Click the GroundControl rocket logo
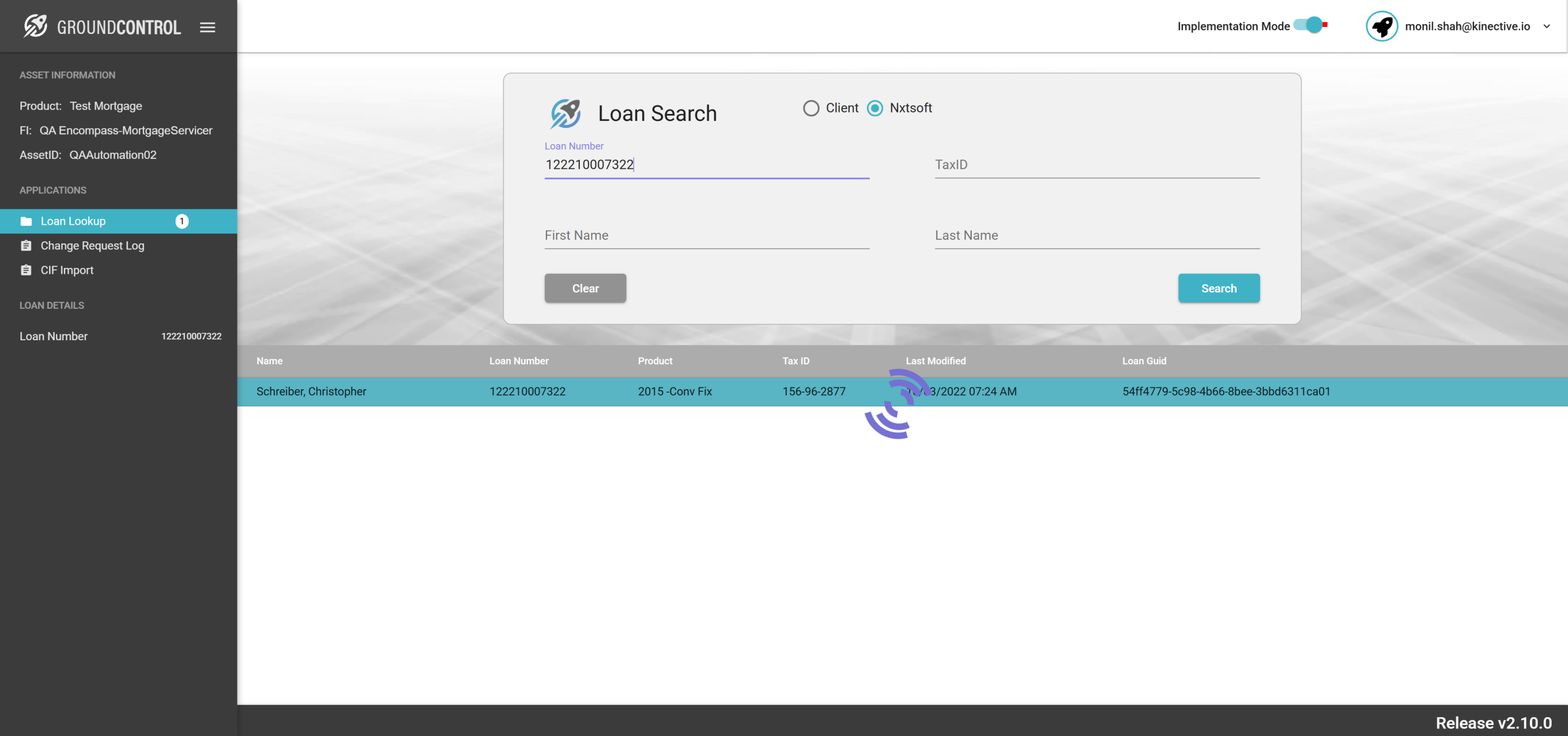 coord(36,26)
